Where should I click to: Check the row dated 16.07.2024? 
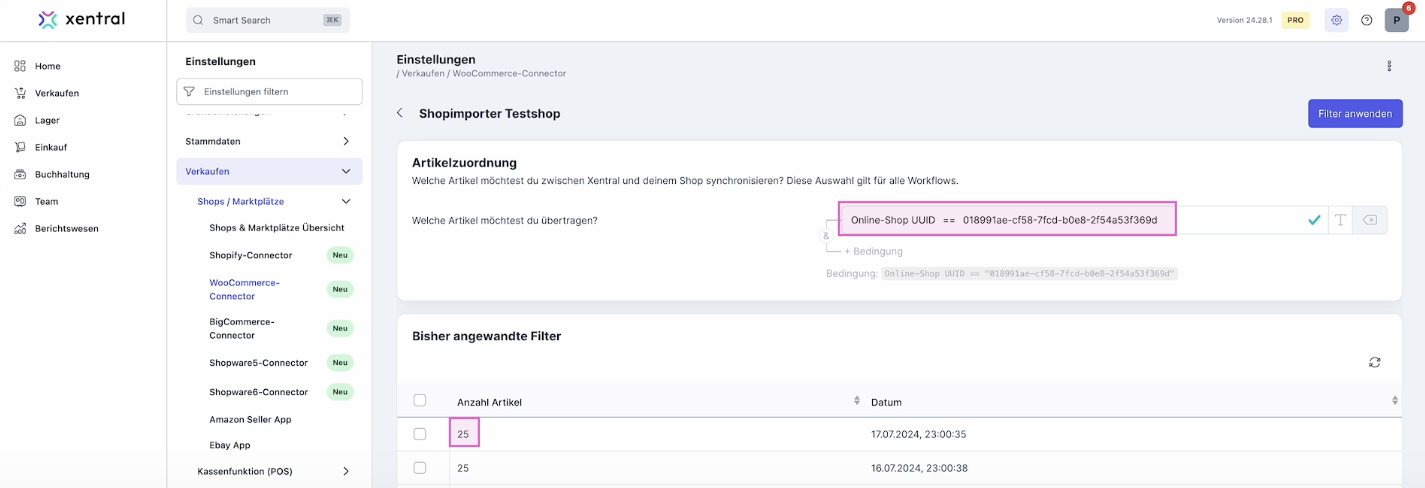point(420,468)
